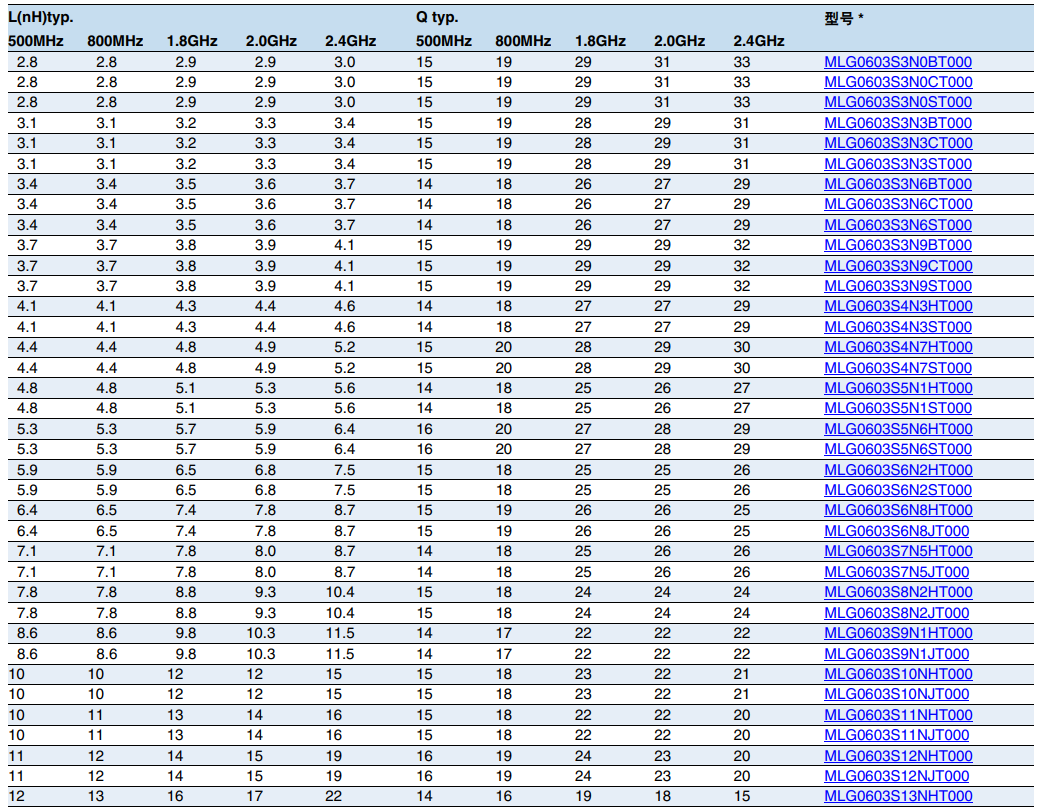Viewport: 1044px width, 807px height.
Task: Open the MLG0603S6N8HT000 part link
Action: point(898,510)
